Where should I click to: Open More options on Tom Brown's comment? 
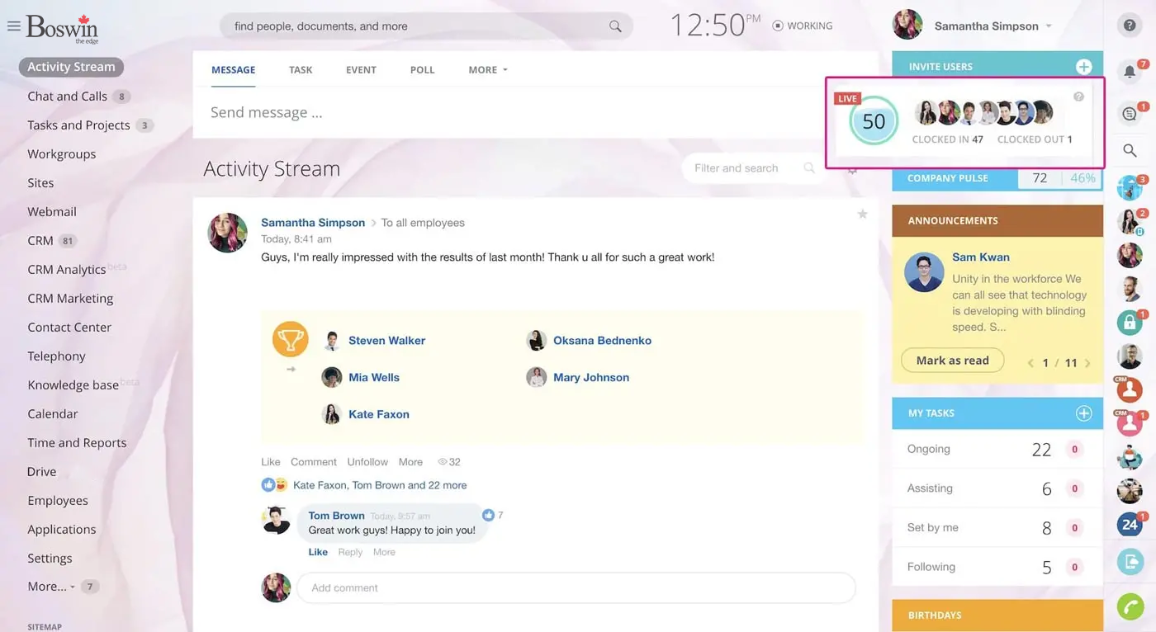[384, 552]
